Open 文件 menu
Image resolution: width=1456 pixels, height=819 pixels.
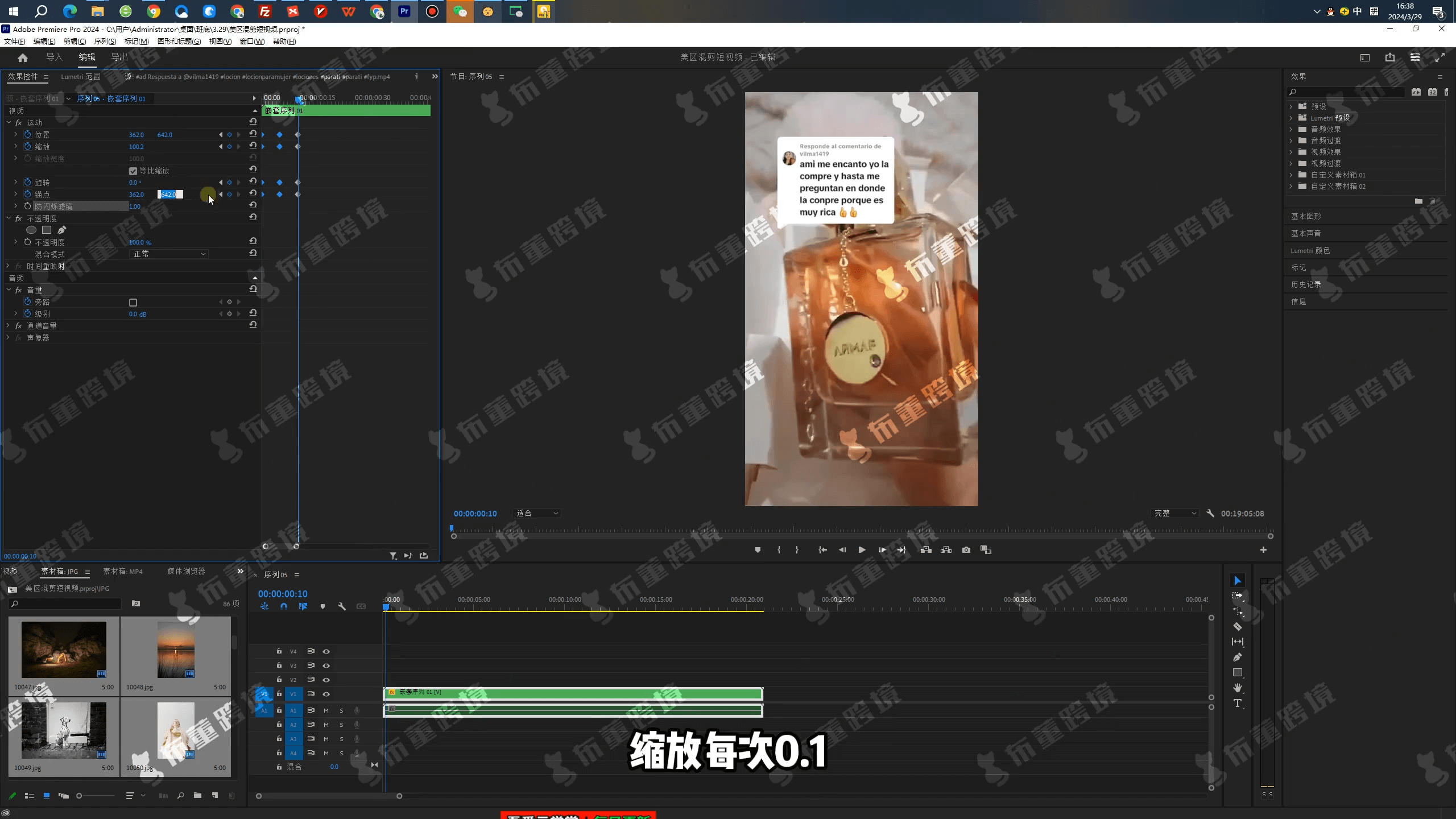[15, 41]
